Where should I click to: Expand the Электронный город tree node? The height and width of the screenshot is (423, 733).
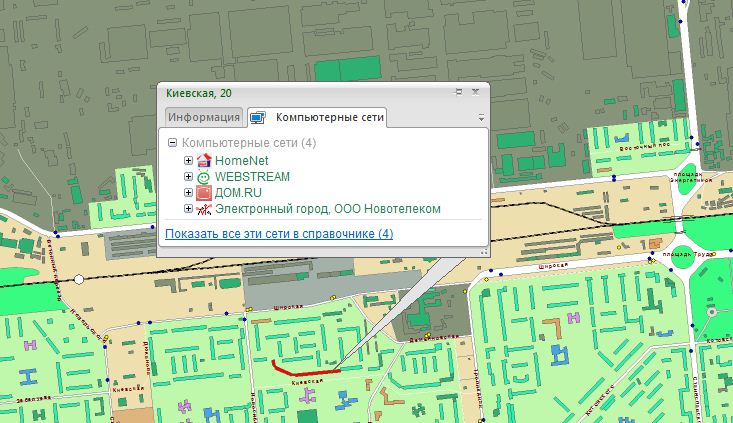[x=188, y=208]
